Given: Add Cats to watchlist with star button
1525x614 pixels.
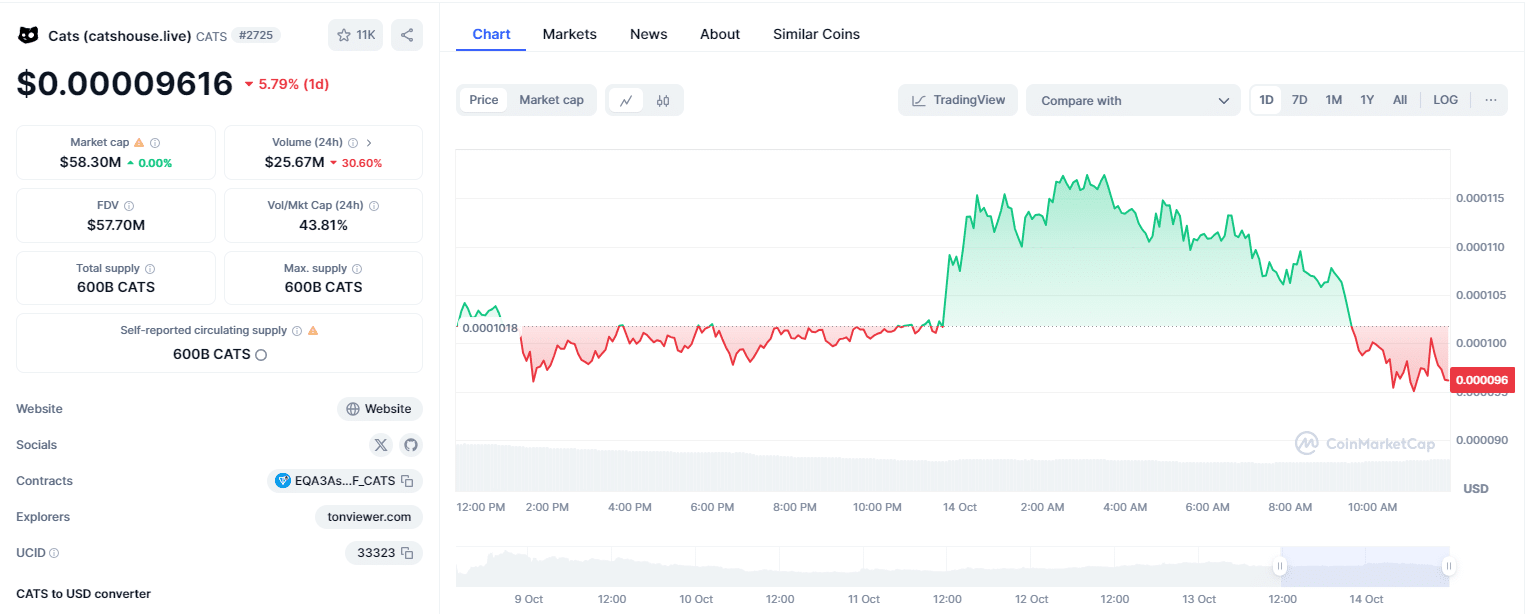Looking at the screenshot, I should [x=355, y=35].
